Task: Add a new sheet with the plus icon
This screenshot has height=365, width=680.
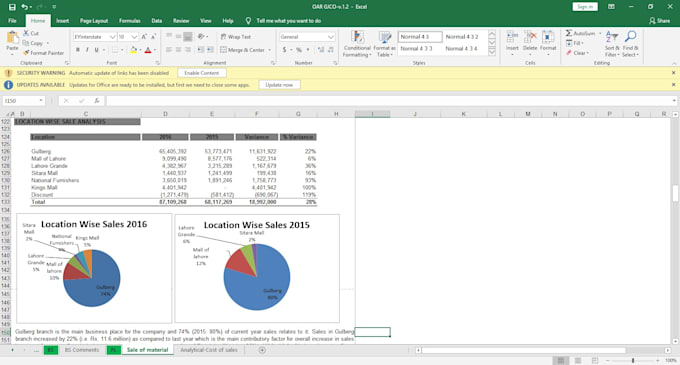Action: [x=262, y=350]
